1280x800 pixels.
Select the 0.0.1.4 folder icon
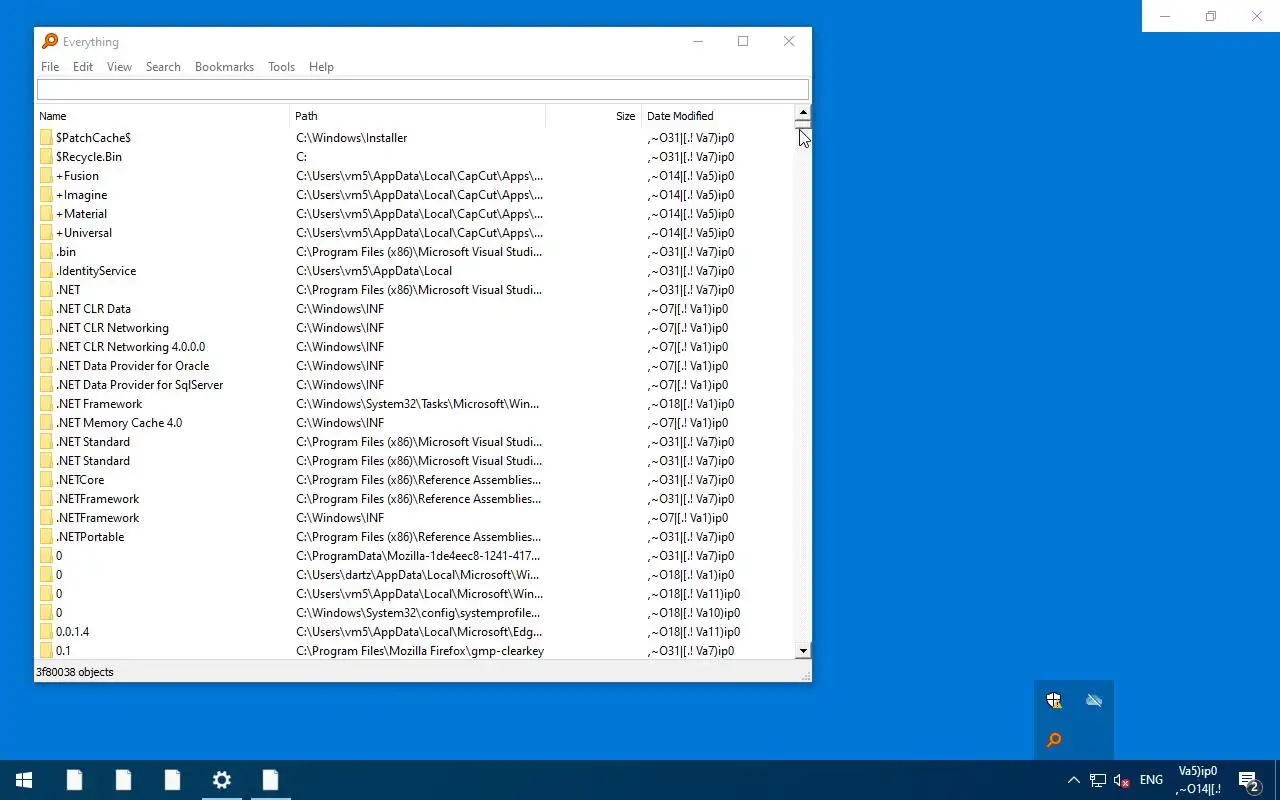pyautogui.click(x=46, y=632)
